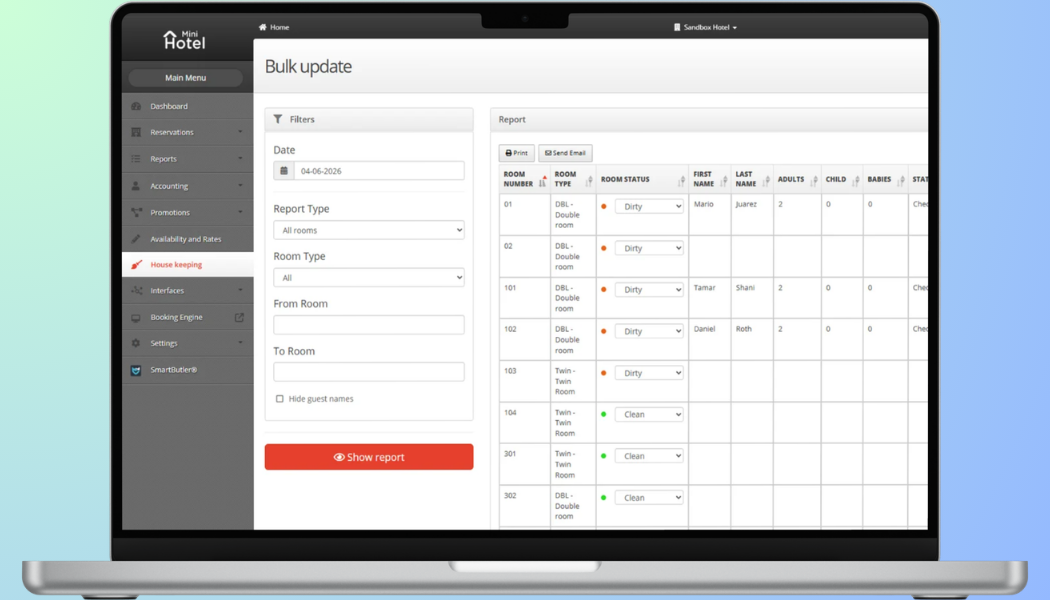Open the Reports menu item
The width and height of the screenshot is (1050, 600).
[x=188, y=159]
